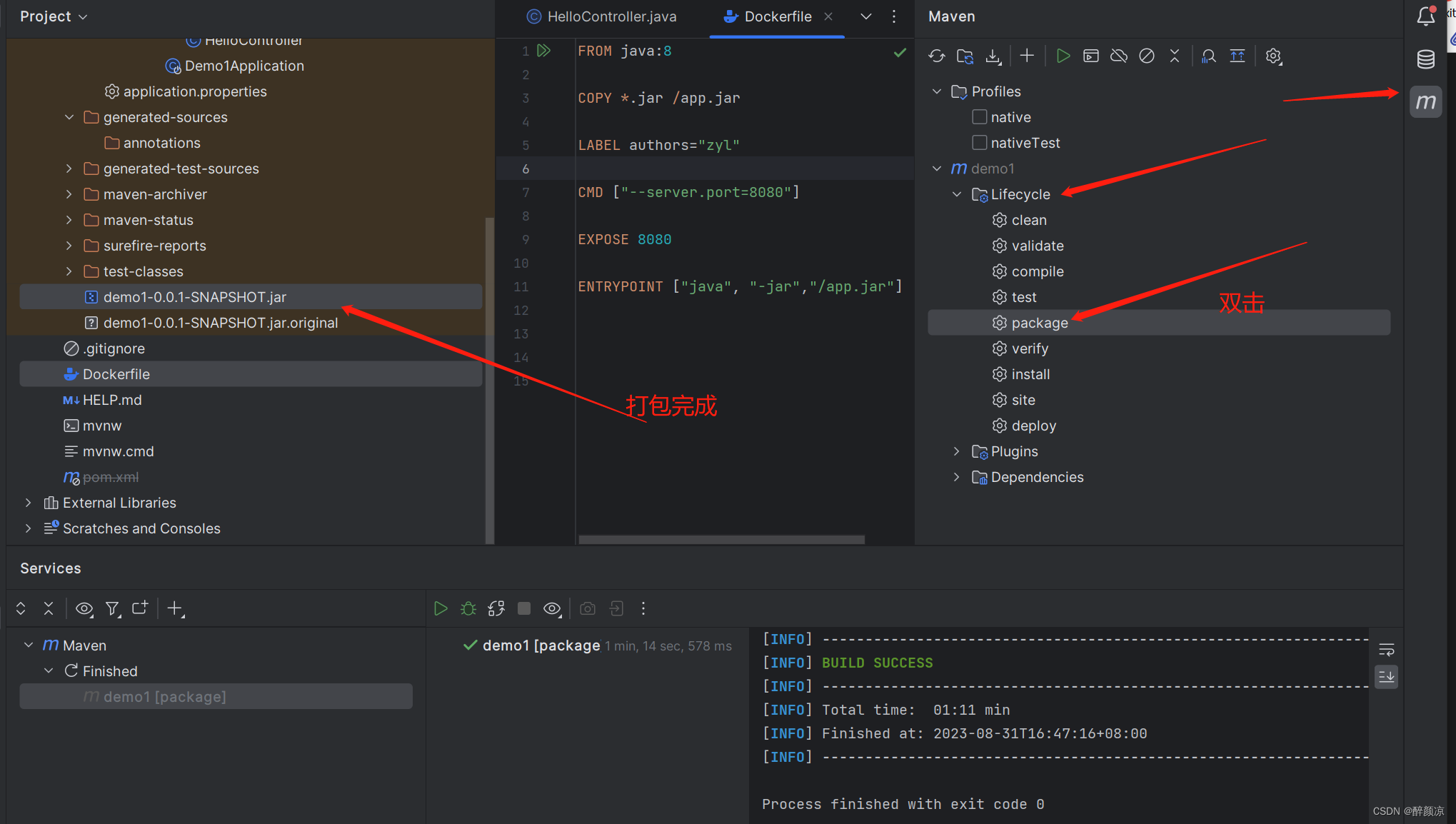Expand all in Services toolbar
The width and height of the screenshot is (1456, 824).
[21, 608]
